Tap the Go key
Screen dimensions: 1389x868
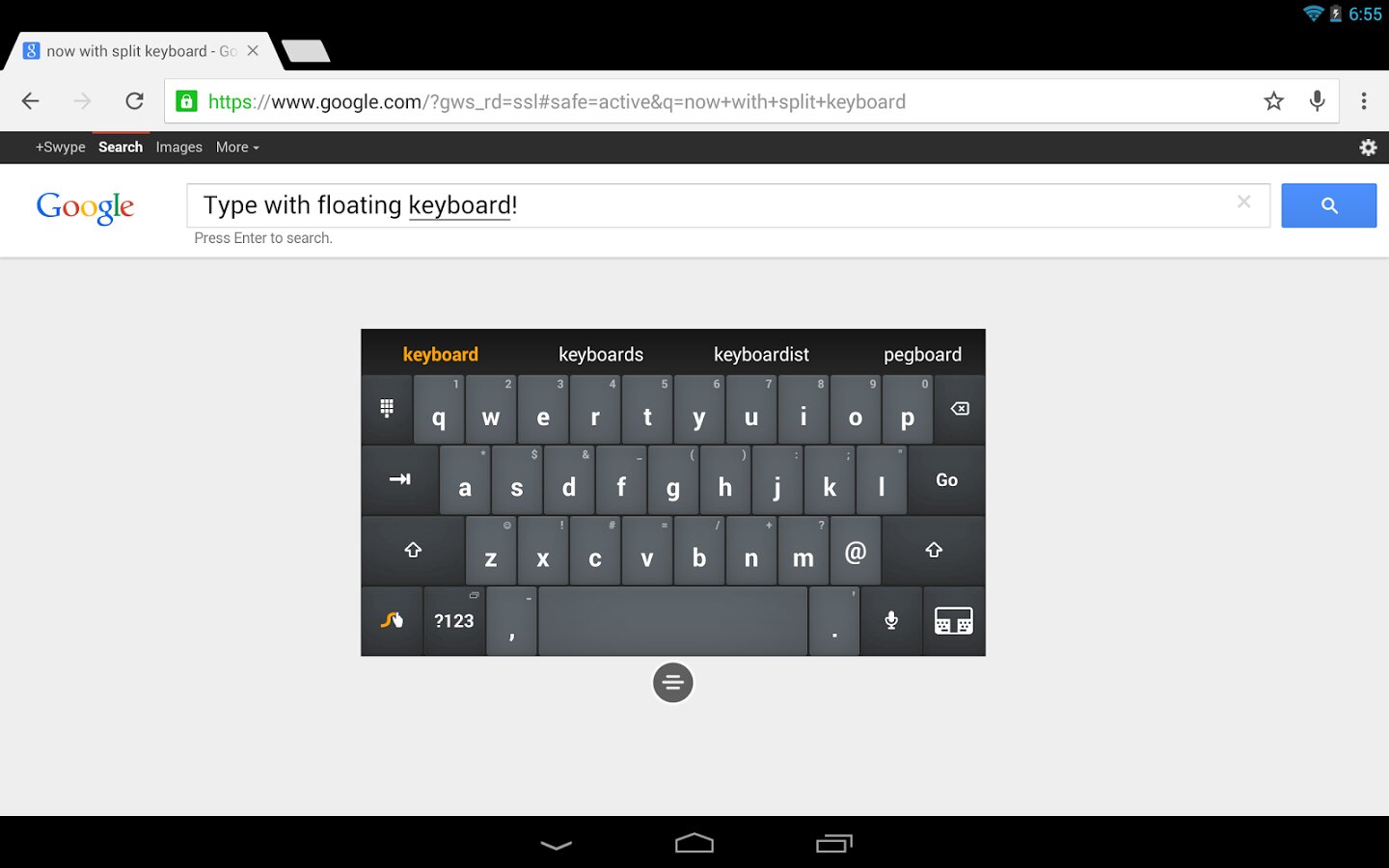[x=947, y=479]
